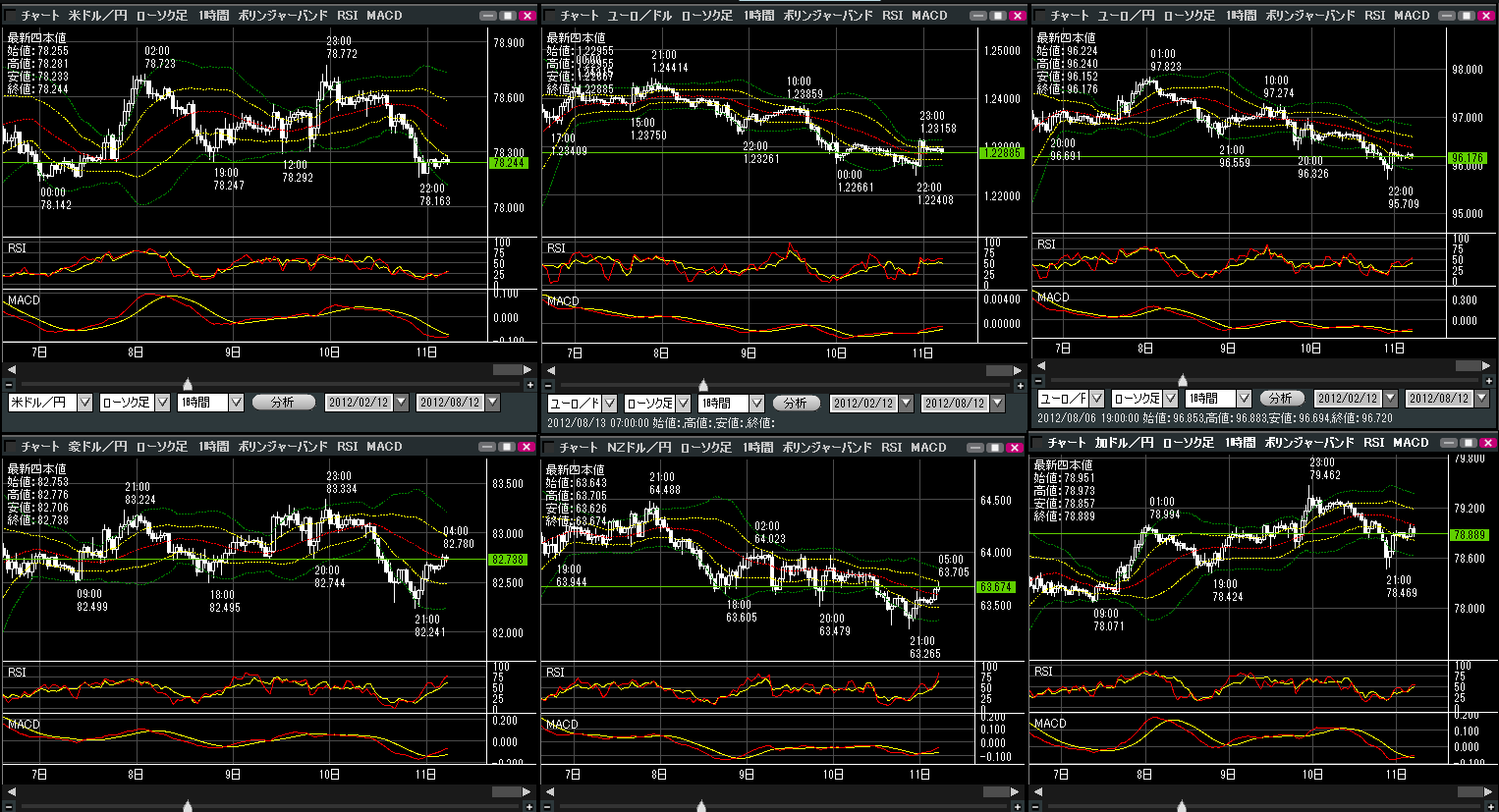The width and height of the screenshot is (1499, 812).
Task: Click the zoom-in plus icon under the USD/JPY chart
Action: [529, 385]
